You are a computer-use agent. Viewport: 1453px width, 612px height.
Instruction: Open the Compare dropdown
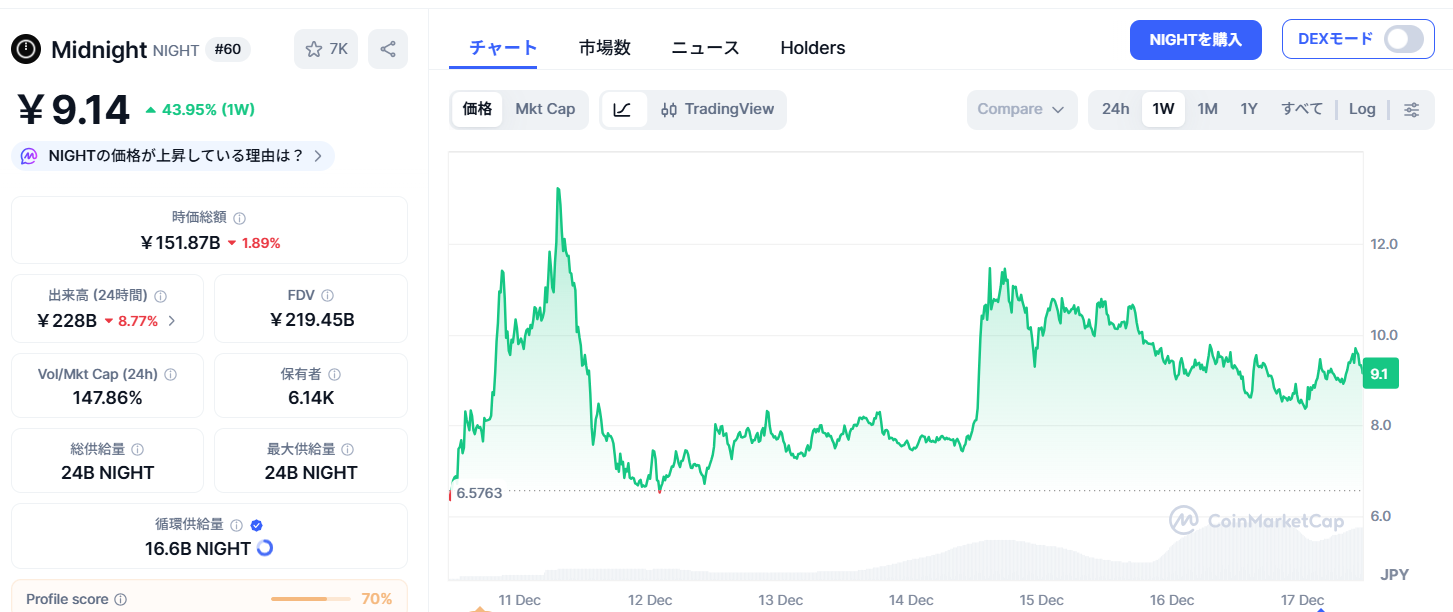coord(1021,110)
